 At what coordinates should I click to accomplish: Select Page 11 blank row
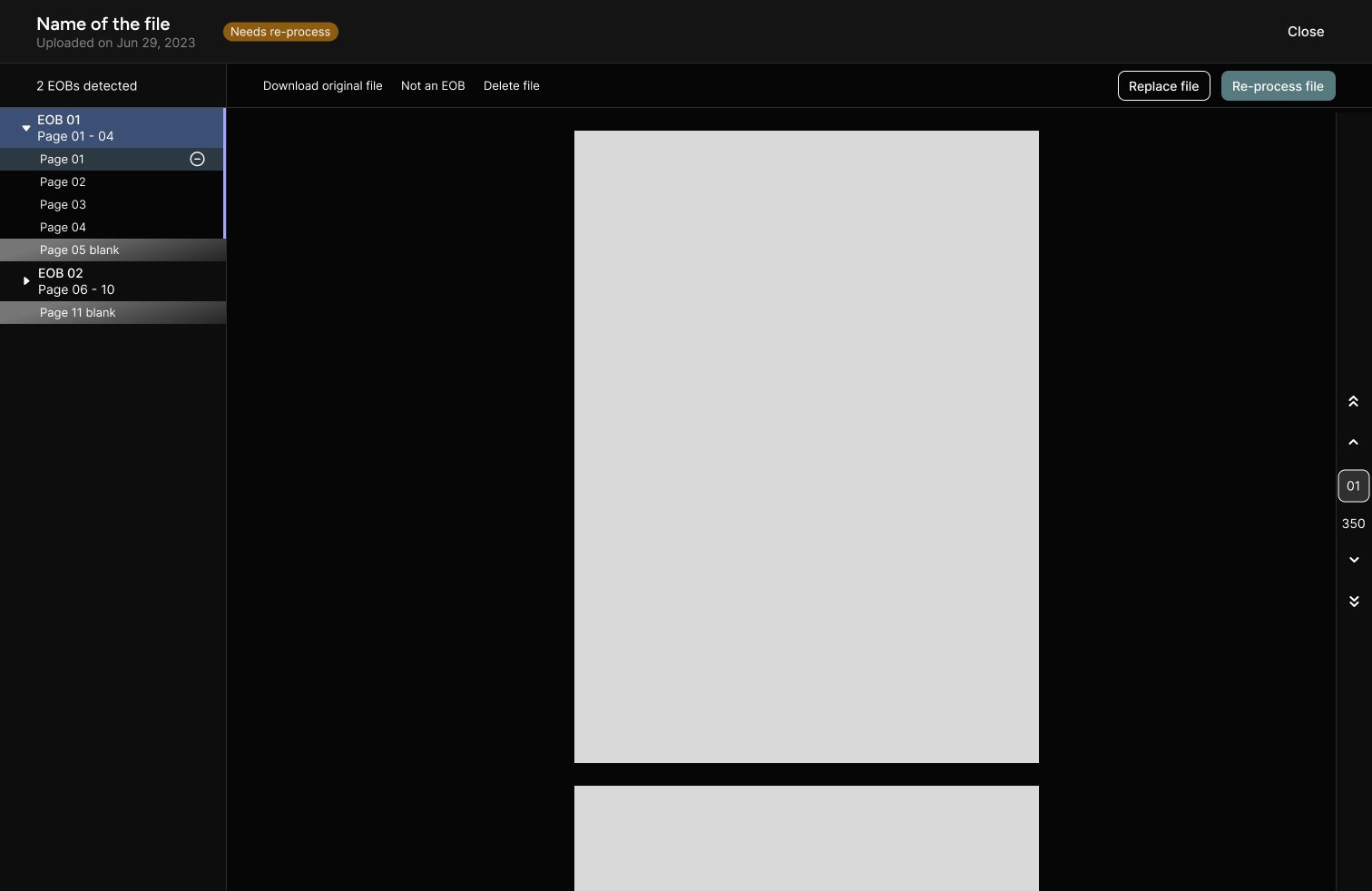coord(113,312)
